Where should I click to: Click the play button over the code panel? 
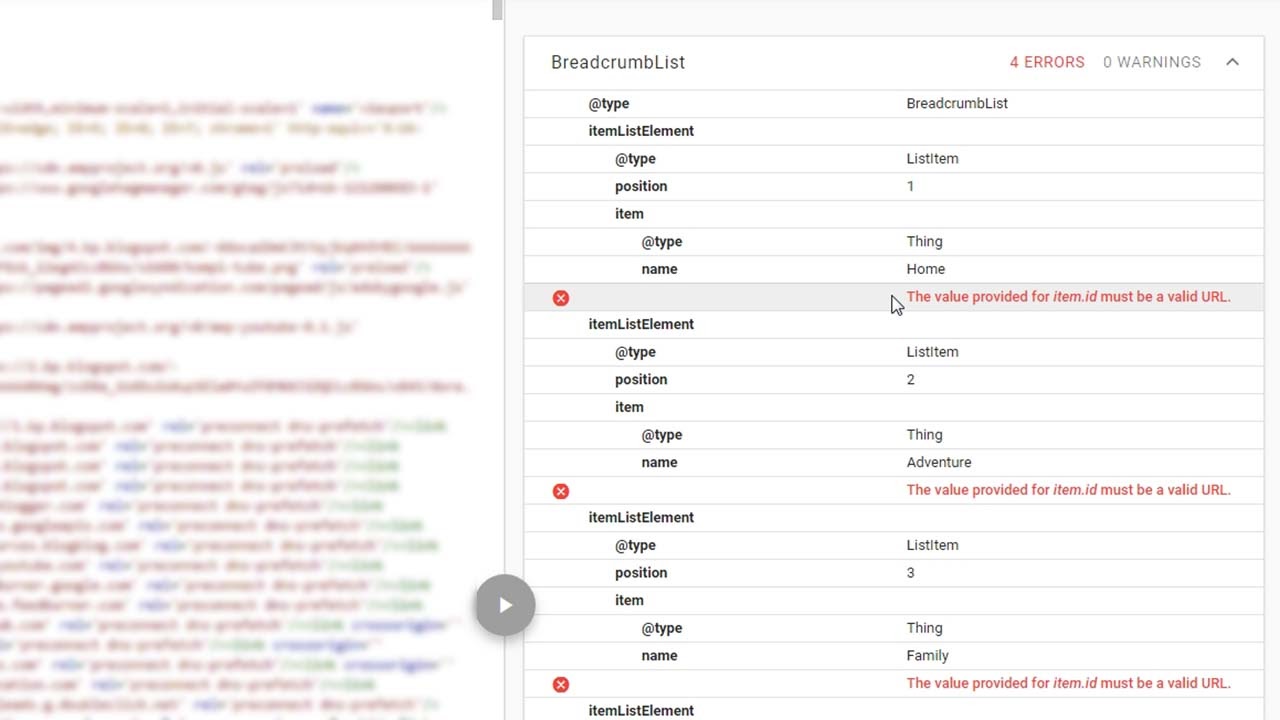tap(505, 605)
